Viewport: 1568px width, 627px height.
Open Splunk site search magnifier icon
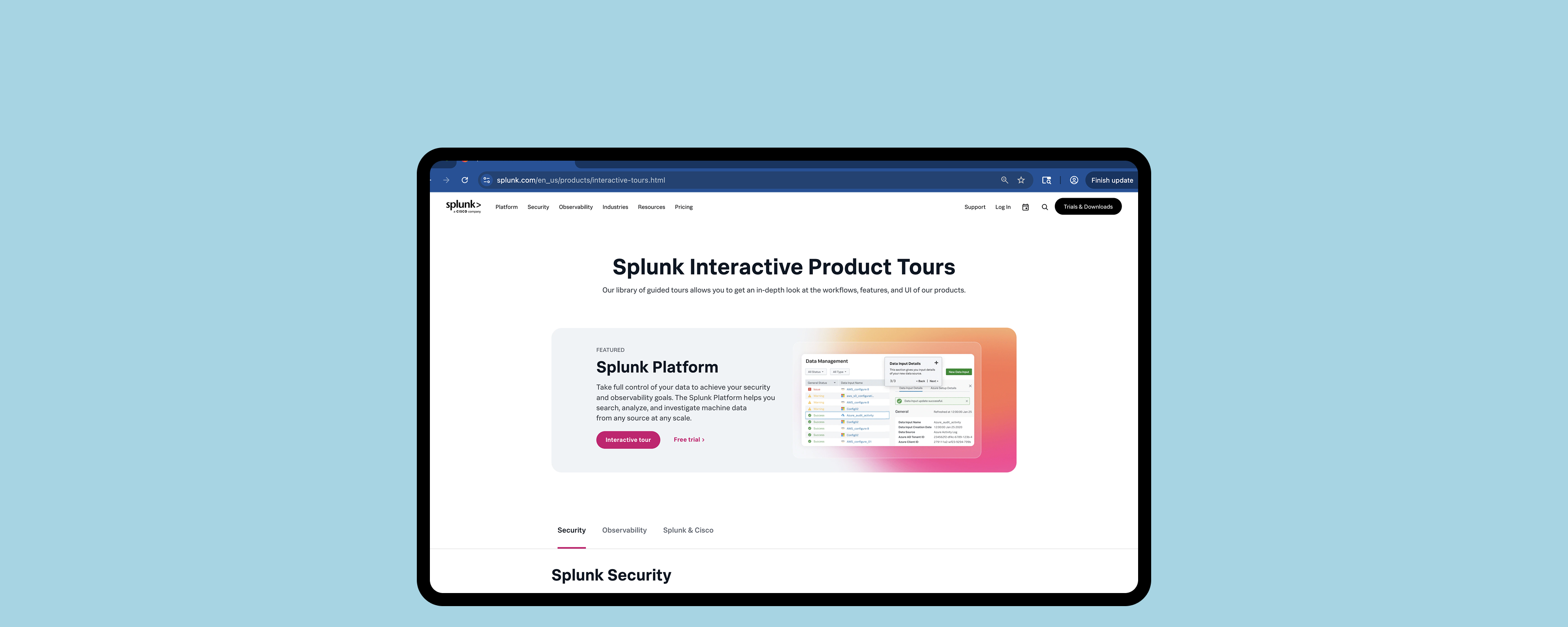pos(1044,207)
